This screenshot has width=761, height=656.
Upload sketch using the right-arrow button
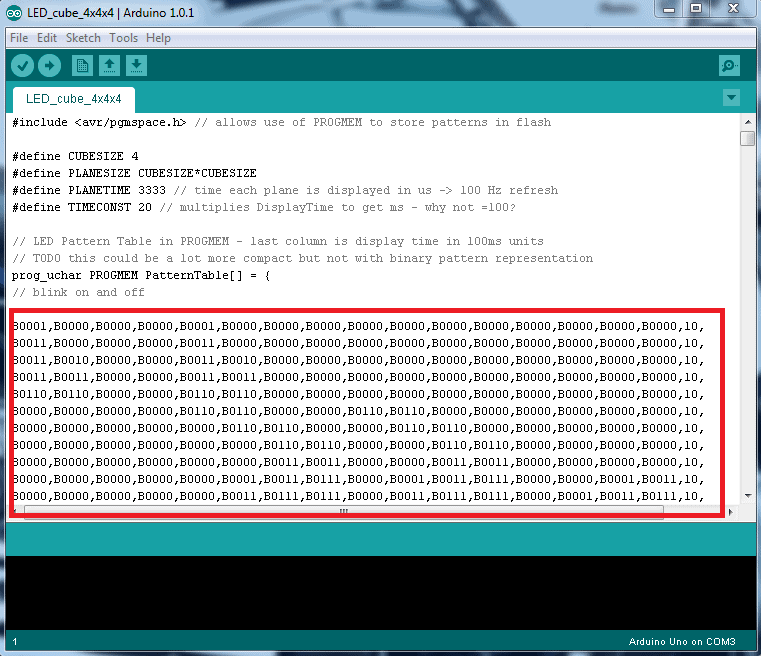coord(50,66)
